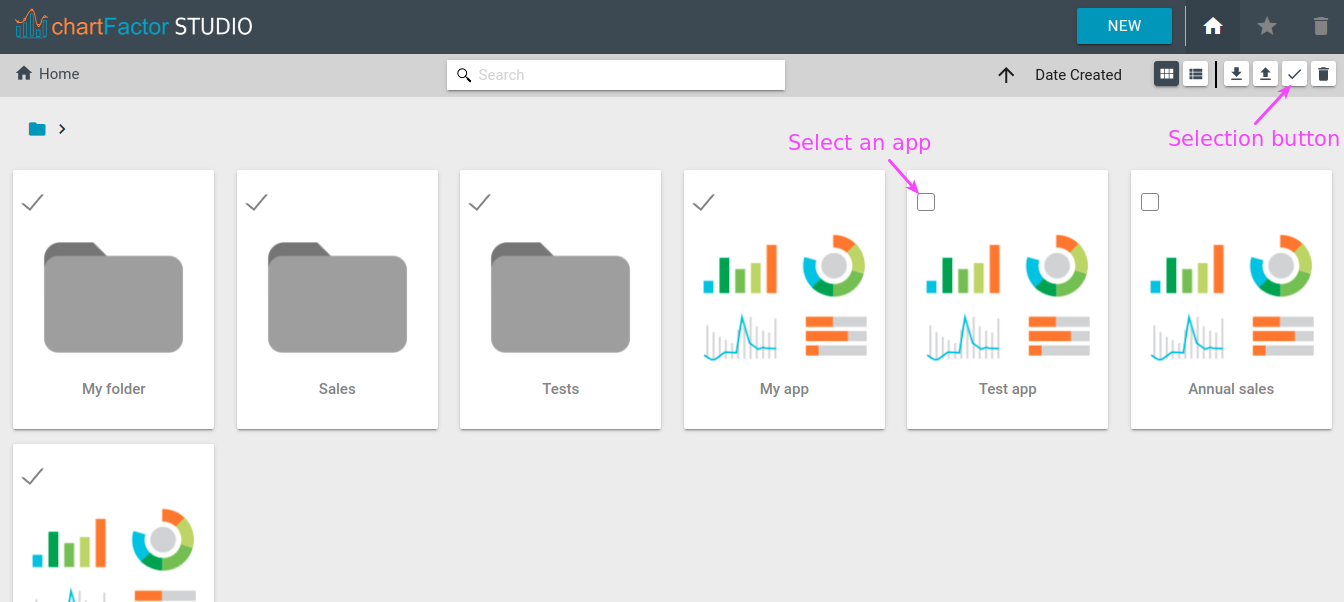Viewport: 1344px width, 602px height.
Task: Open the Date Created sort dropdown
Action: click(x=1078, y=75)
